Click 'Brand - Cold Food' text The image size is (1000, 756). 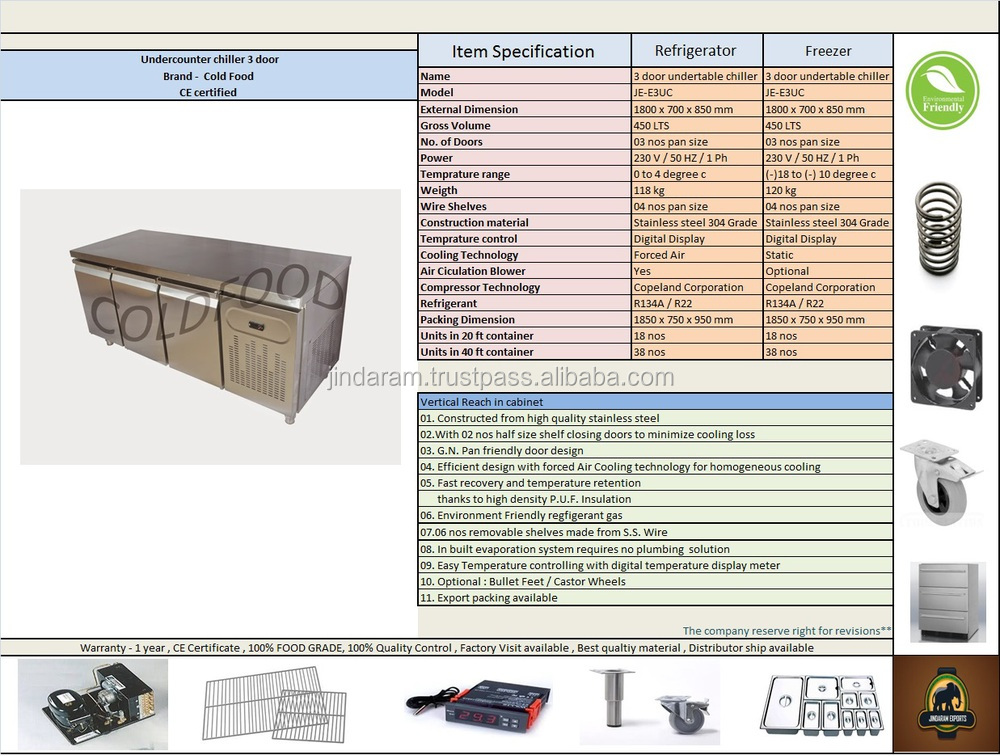(208, 76)
